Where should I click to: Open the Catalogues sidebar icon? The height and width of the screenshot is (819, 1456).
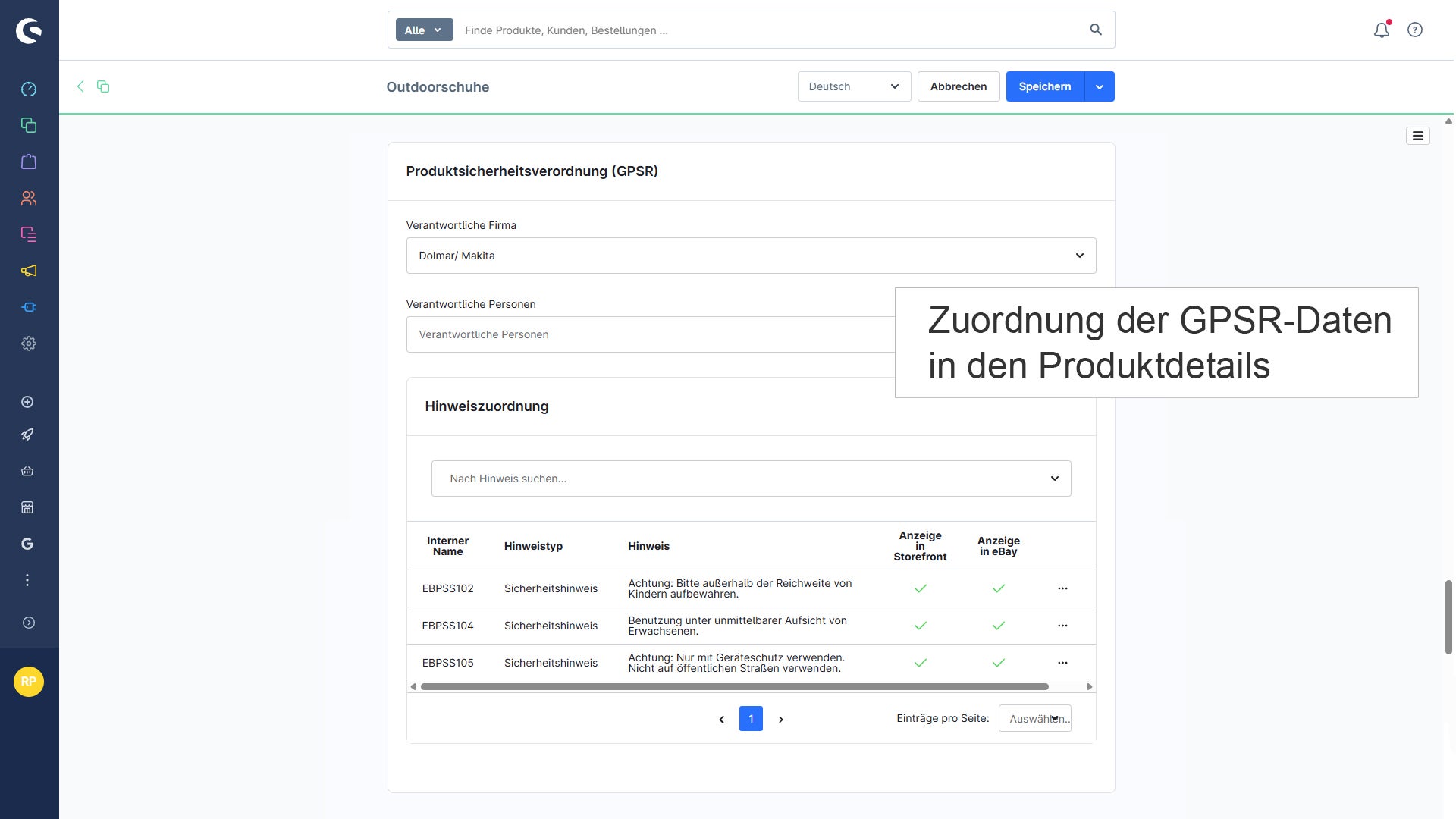29,125
